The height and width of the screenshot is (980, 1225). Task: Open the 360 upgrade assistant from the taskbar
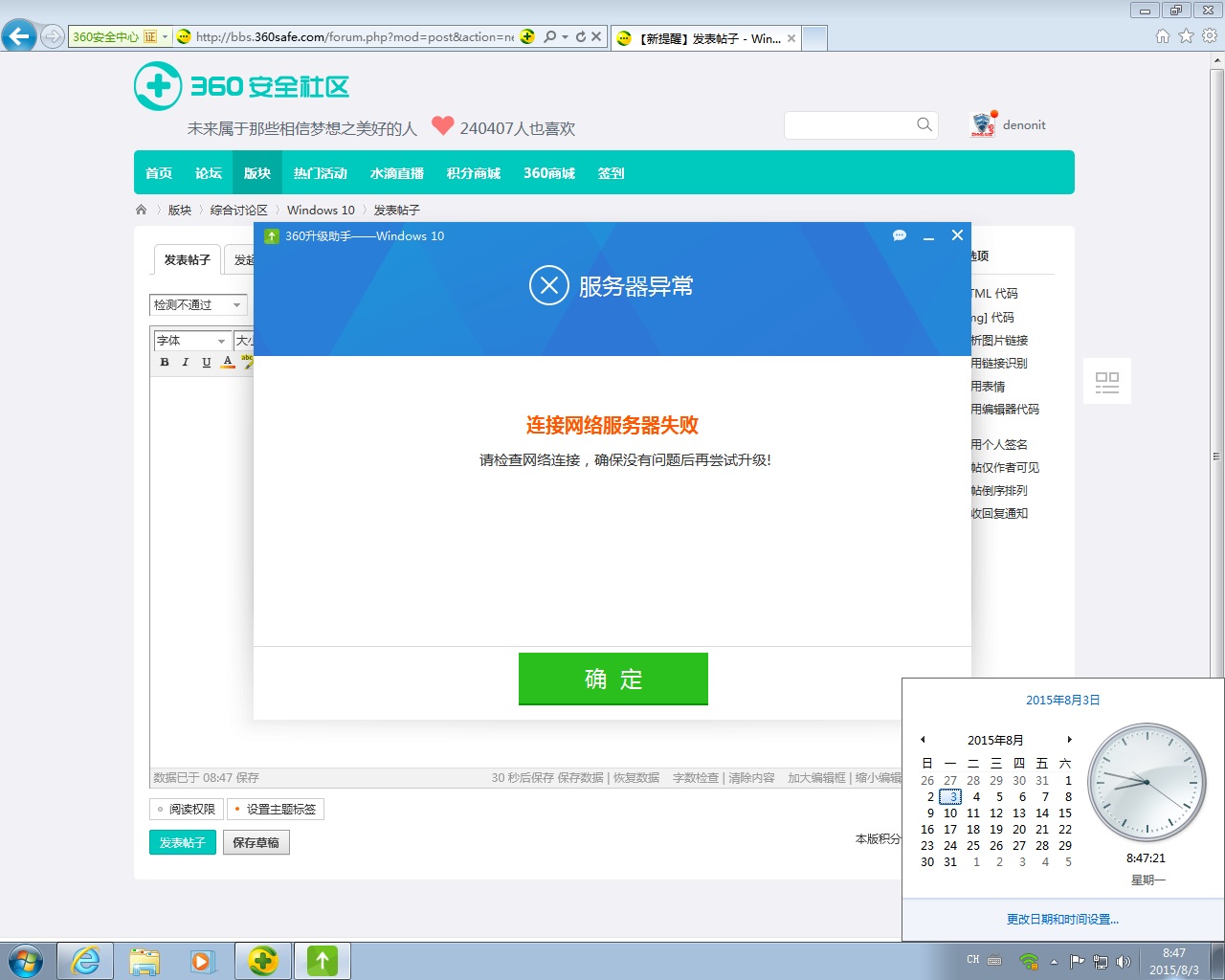point(322,960)
